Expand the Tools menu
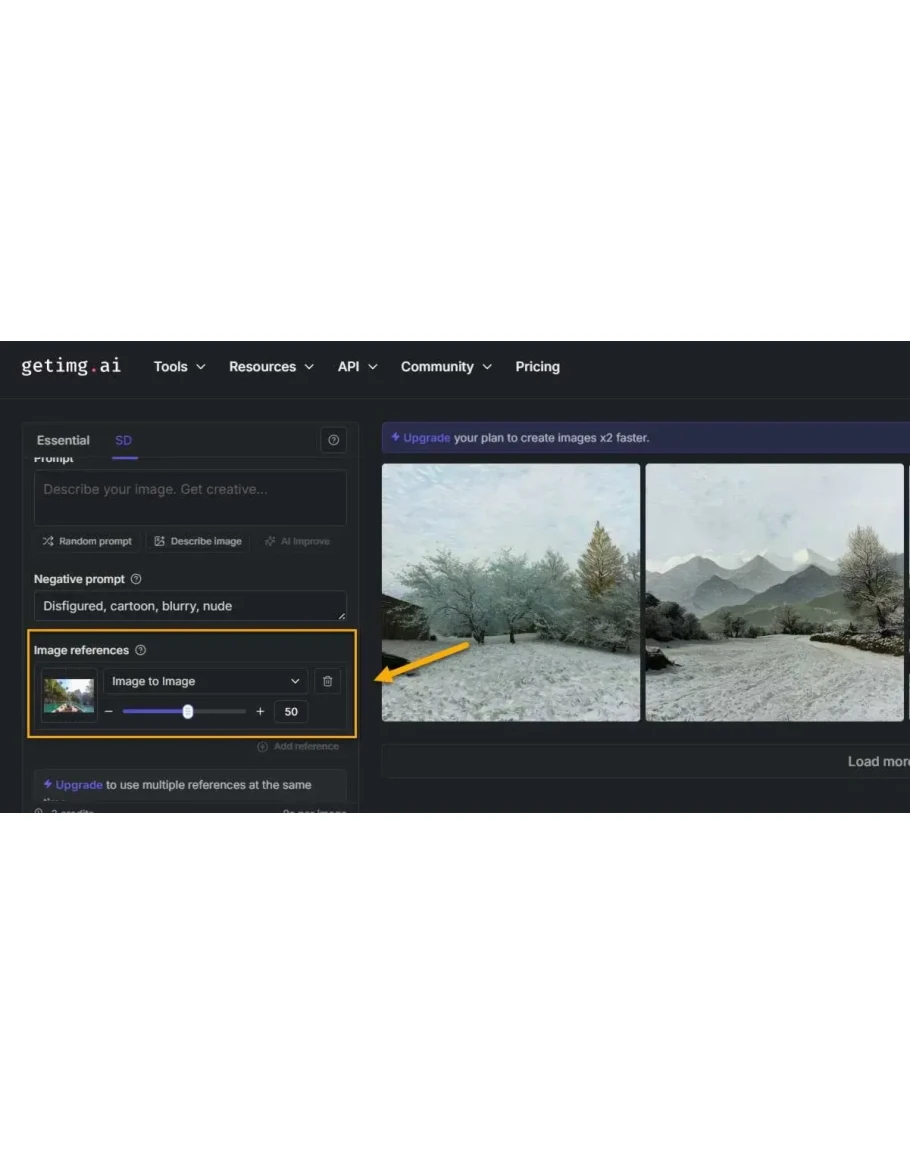Screen dimensions: 910x1155 pyautogui.click(x=179, y=367)
